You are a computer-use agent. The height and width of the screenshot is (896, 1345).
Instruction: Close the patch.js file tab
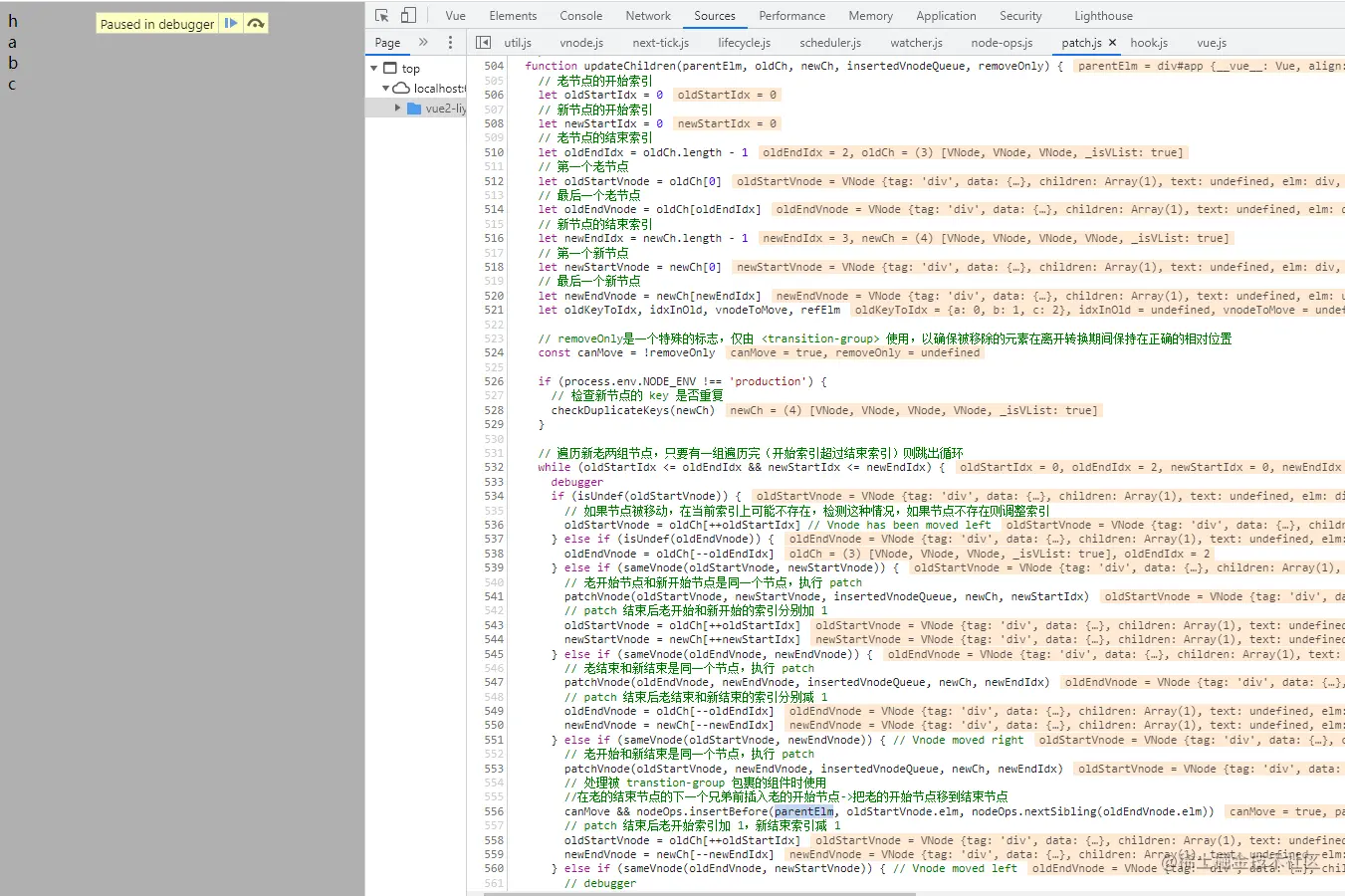[x=1112, y=43]
